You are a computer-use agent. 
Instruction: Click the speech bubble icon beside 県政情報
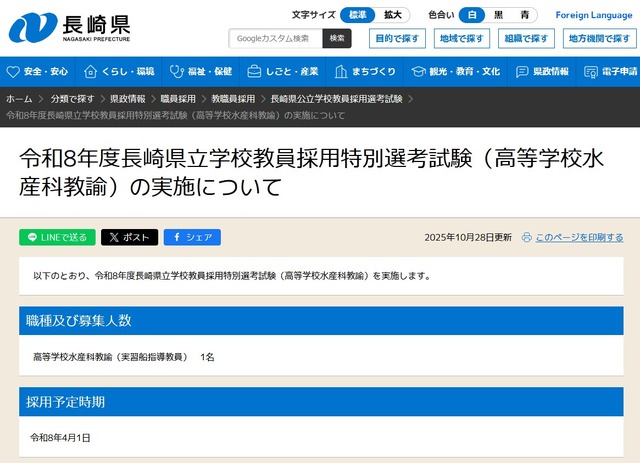click(x=522, y=72)
